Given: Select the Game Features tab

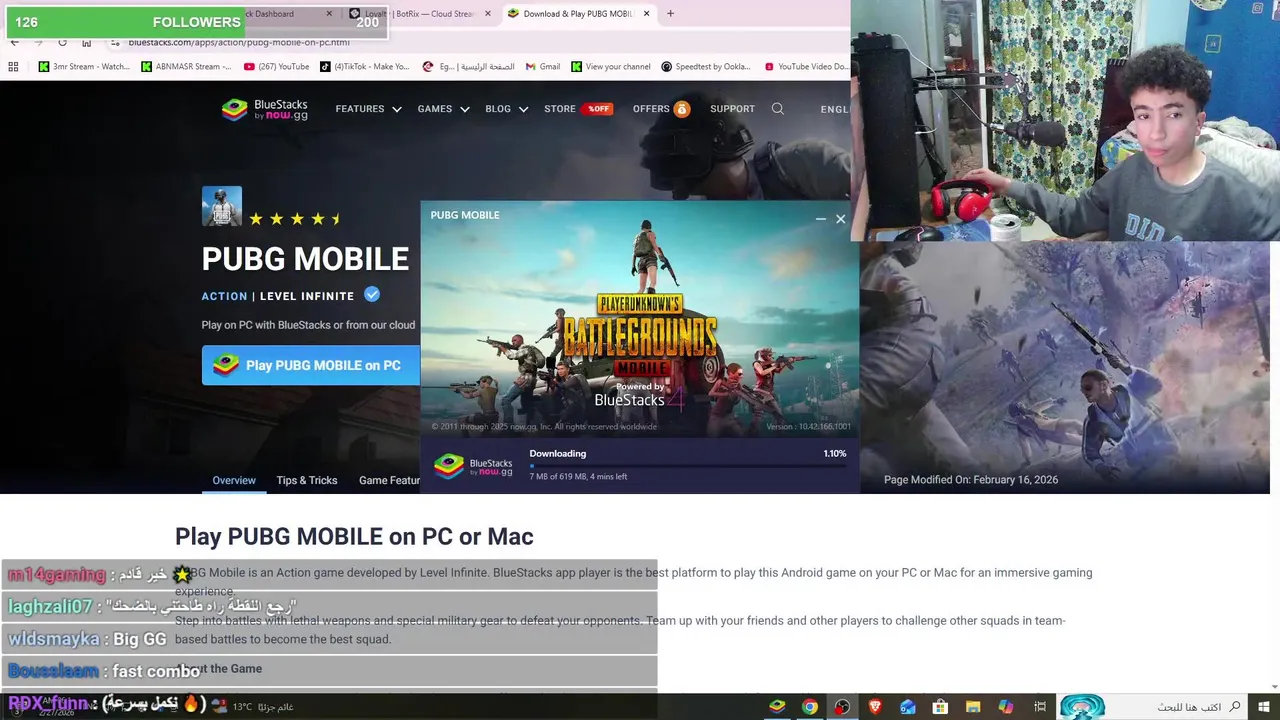Looking at the screenshot, I should point(389,481).
